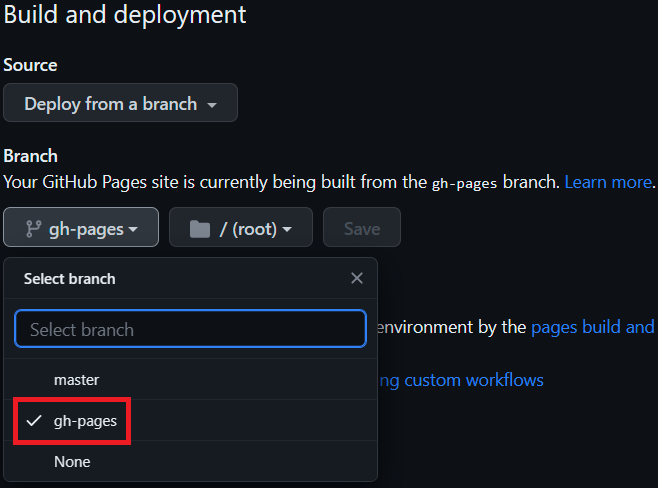The image size is (658, 488).
Task: Focus the Select branch filter field
Action: pyautogui.click(x=191, y=329)
